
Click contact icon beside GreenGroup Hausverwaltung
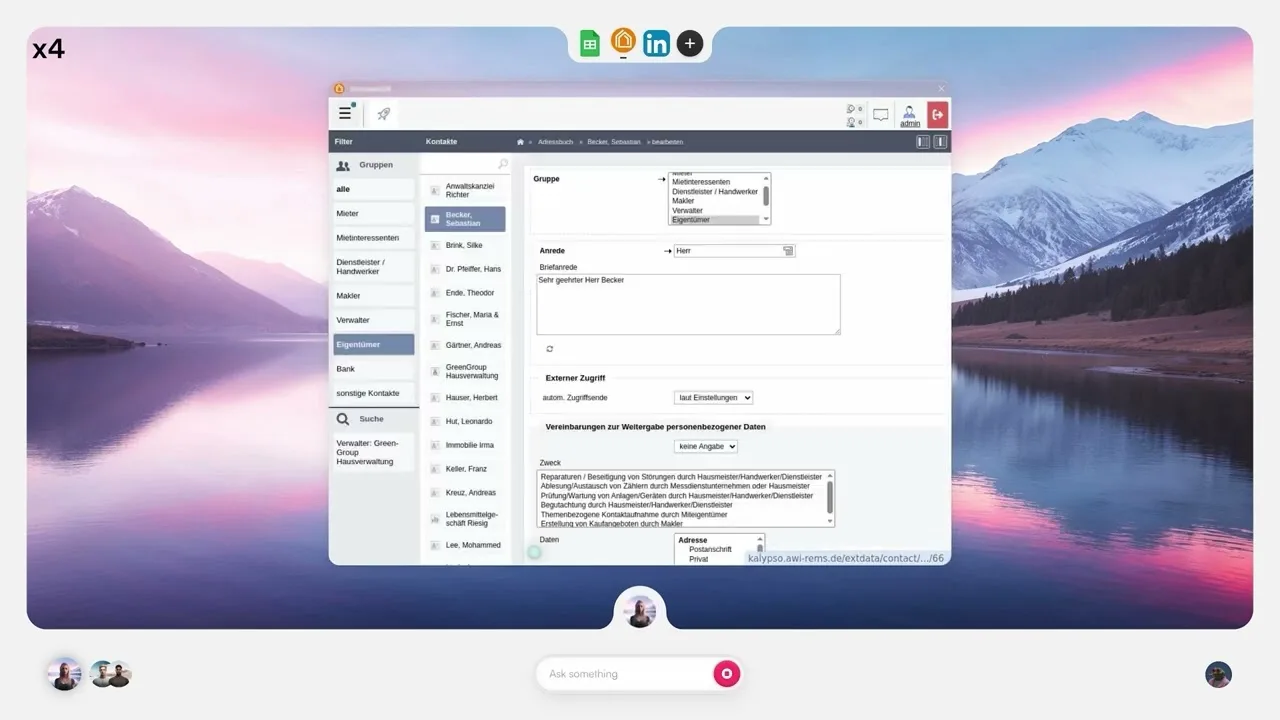click(435, 371)
